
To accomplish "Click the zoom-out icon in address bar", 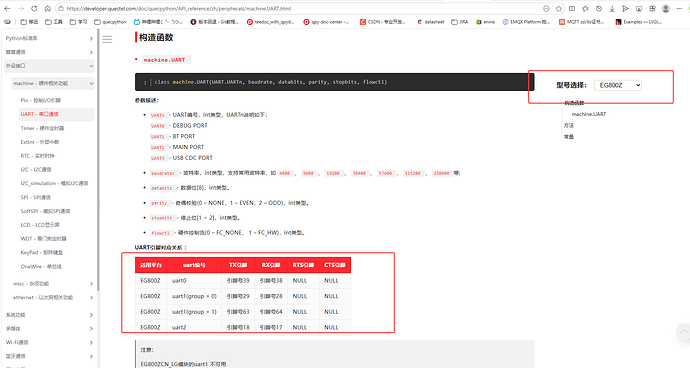I will pos(546,8).
